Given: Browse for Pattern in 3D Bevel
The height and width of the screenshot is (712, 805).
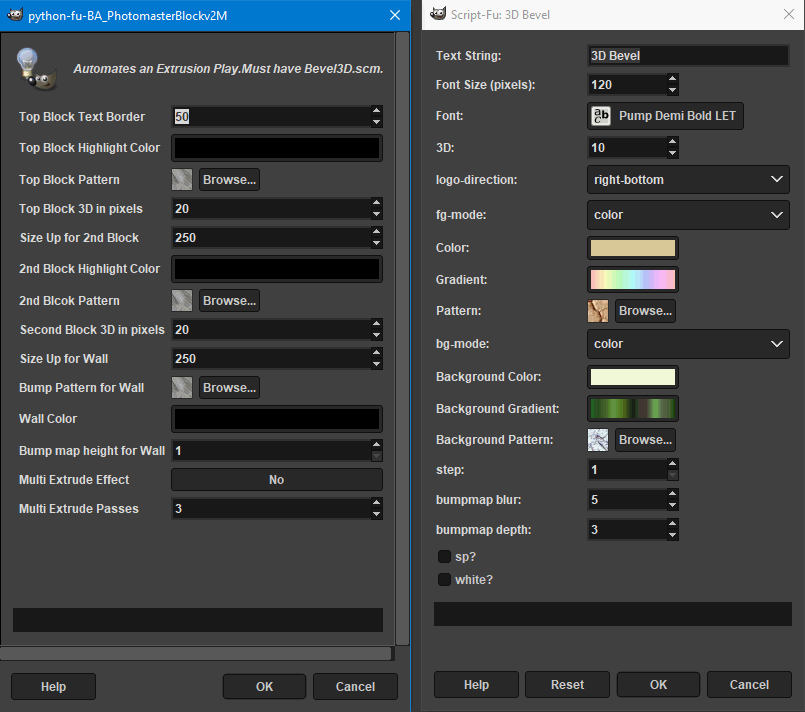Looking at the screenshot, I should (645, 311).
